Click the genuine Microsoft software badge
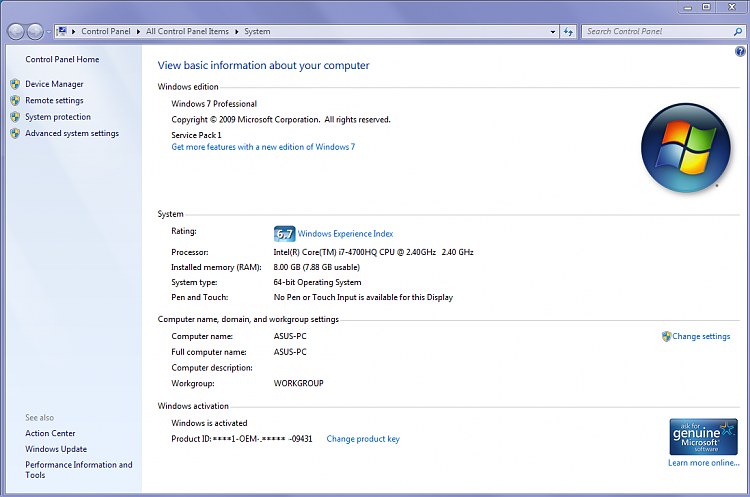Screen dimensions: 750x497 [703, 437]
